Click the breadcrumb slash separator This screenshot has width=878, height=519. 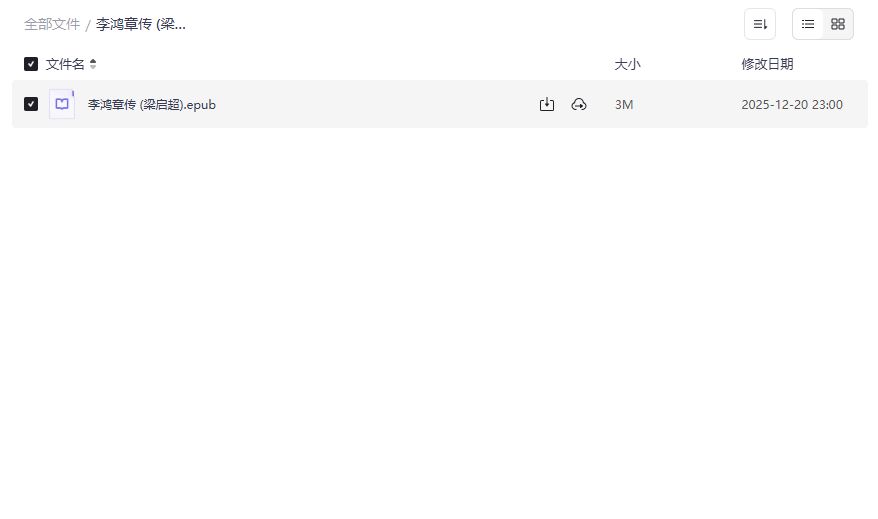pyautogui.click(x=88, y=25)
